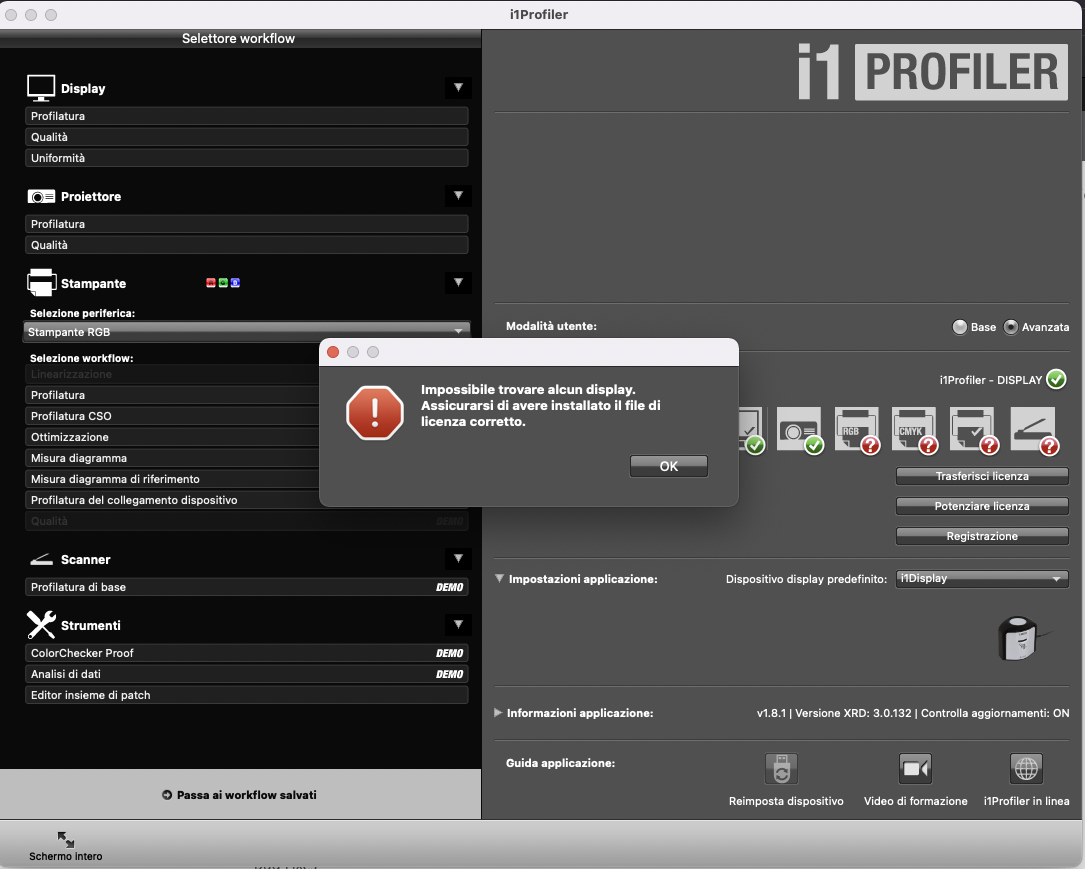Open the Stampante RGB device dropdown
This screenshot has width=1085, height=869.
246,331
